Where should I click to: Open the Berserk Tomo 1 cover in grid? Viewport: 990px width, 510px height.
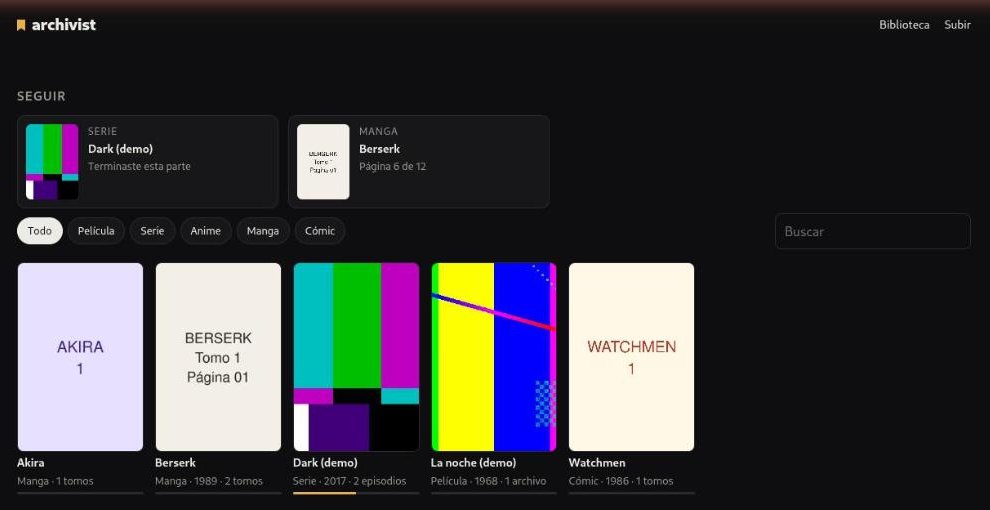[x=218, y=357]
